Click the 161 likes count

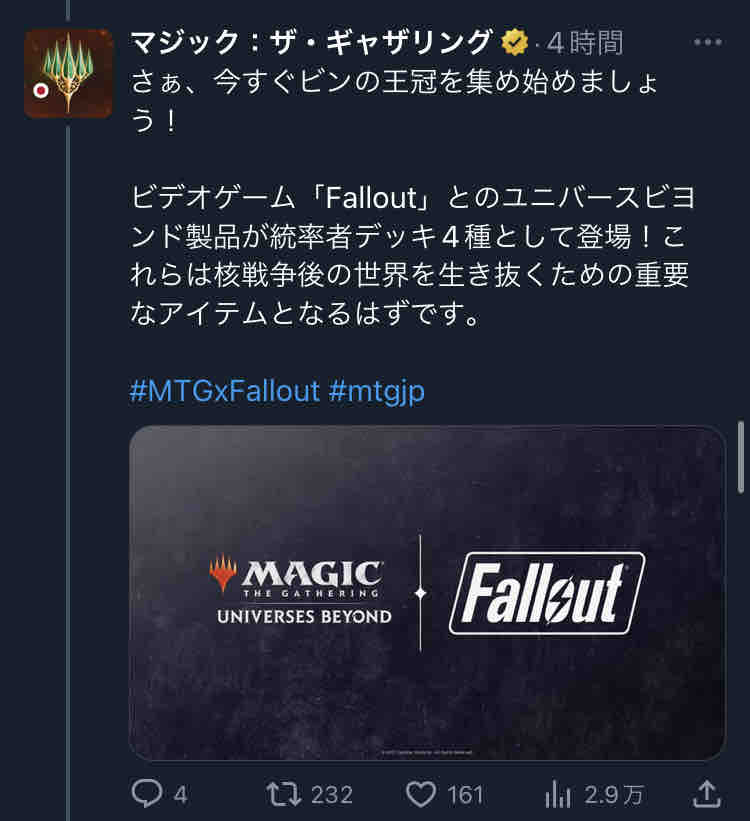(465, 795)
